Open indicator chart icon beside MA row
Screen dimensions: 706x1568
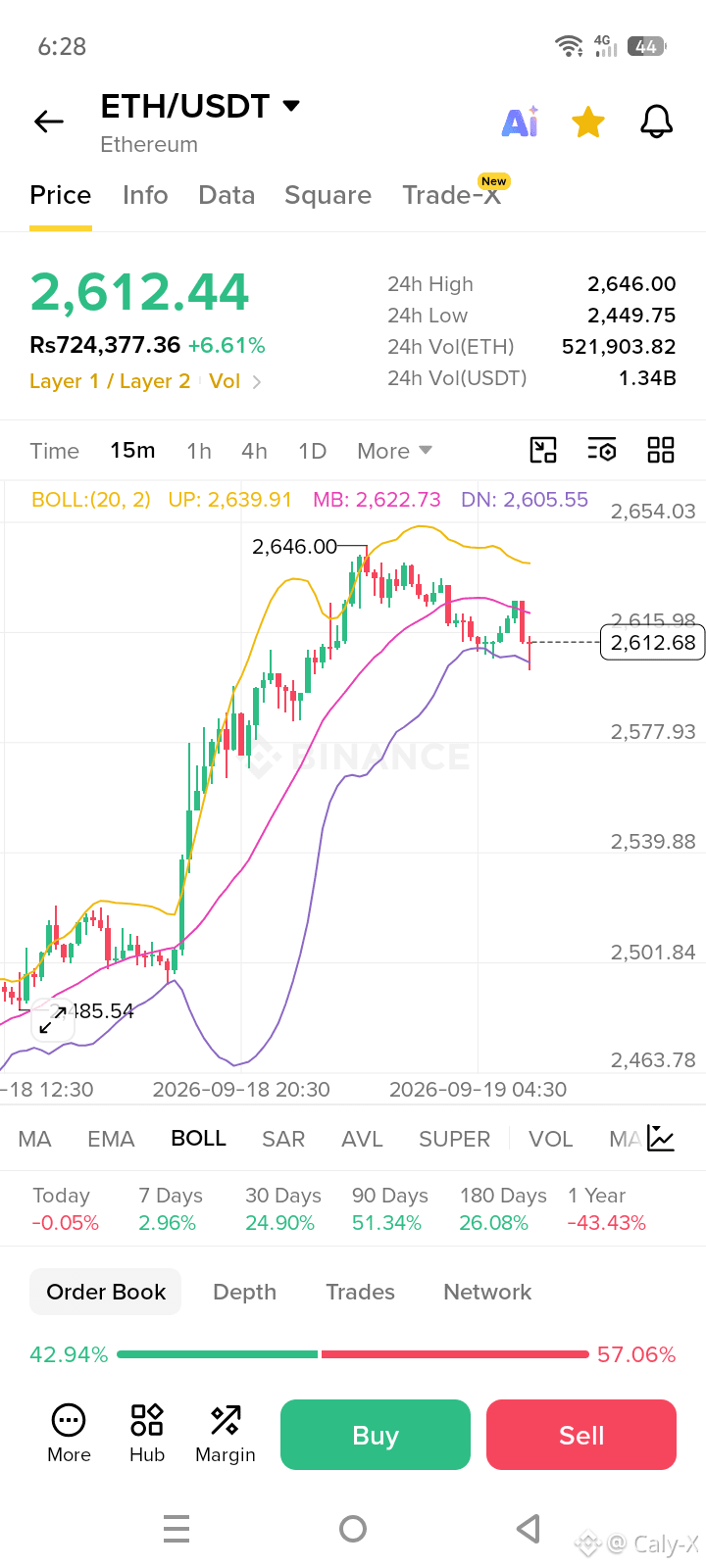coord(661,1139)
